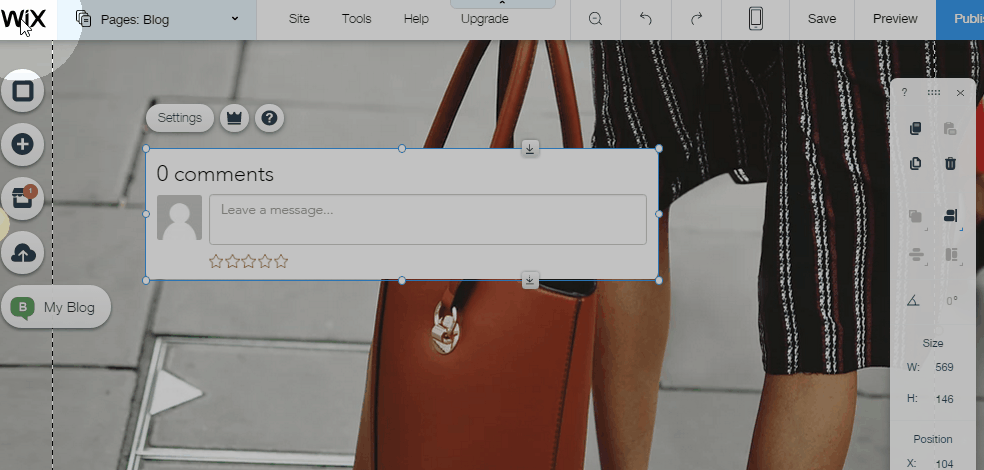This screenshot has width=984, height=470.
Task: Open the App Market with notification badge
Action: 23,198
